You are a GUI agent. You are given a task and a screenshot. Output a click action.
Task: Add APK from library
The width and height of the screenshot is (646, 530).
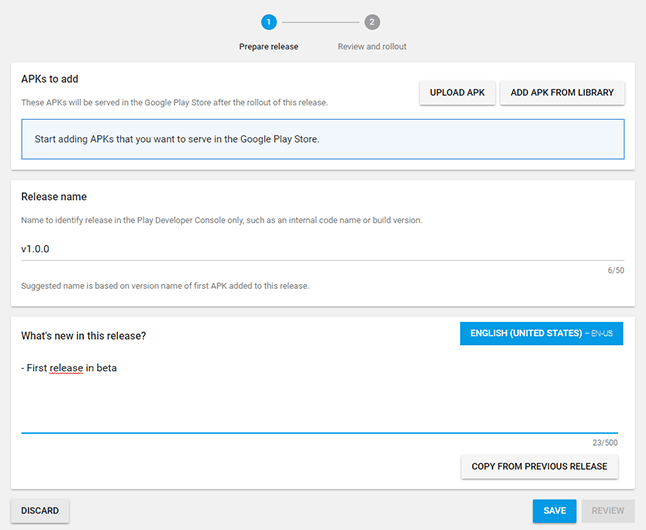click(562, 93)
